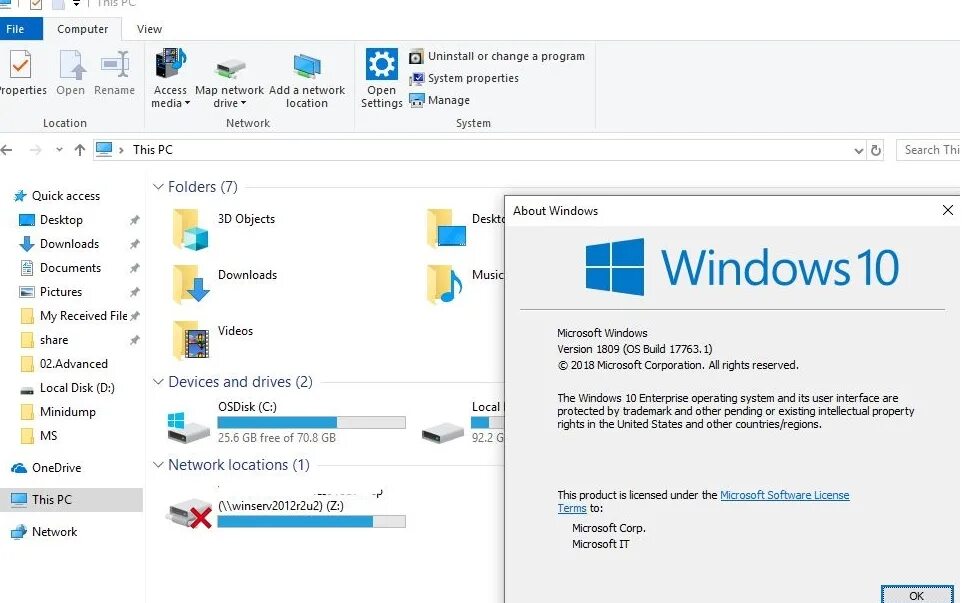Select the Desktop folder icon in main pane
The height and width of the screenshot is (603, 967).
tap(446, 229)
